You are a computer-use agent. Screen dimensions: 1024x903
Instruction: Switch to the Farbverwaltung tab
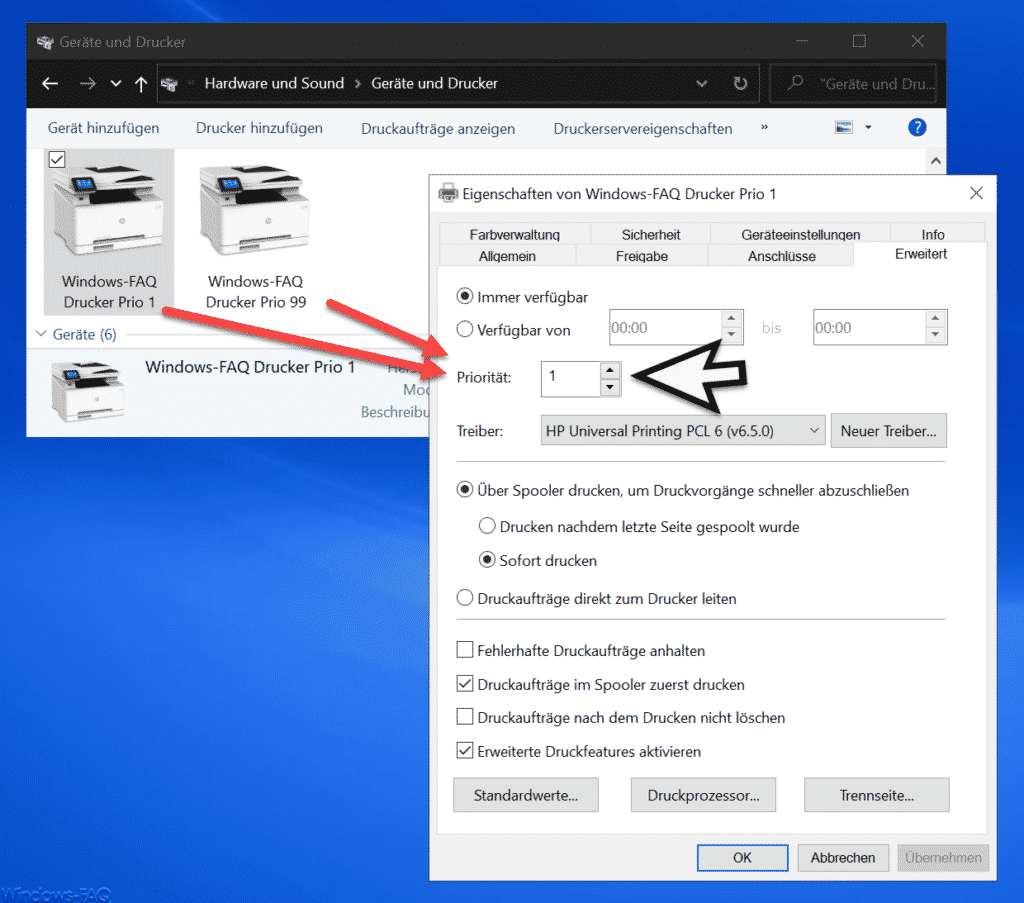tap(514, 234)
